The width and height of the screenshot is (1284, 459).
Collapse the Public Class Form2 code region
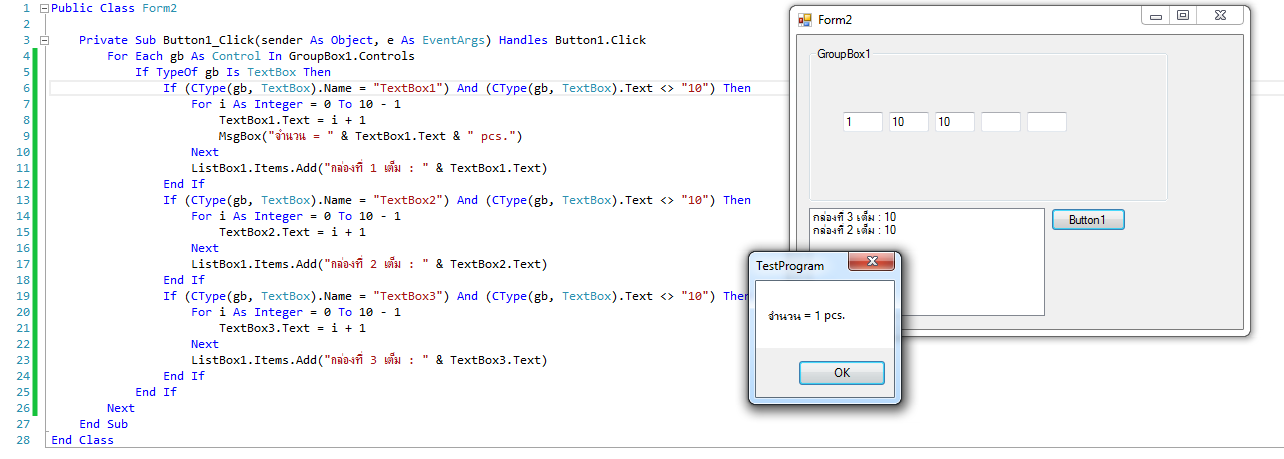(44, 8)
